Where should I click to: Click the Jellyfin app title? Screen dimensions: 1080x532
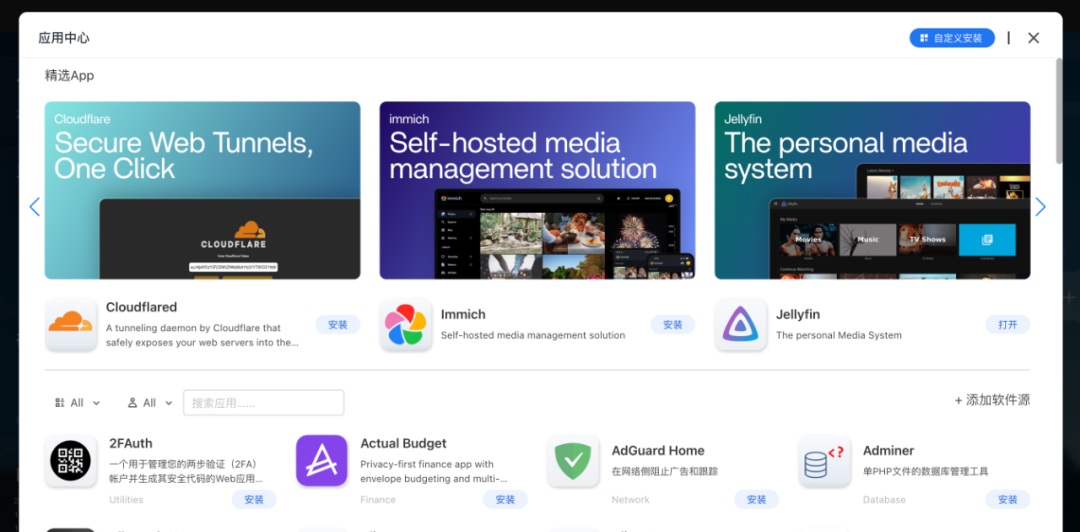(798, 314)
